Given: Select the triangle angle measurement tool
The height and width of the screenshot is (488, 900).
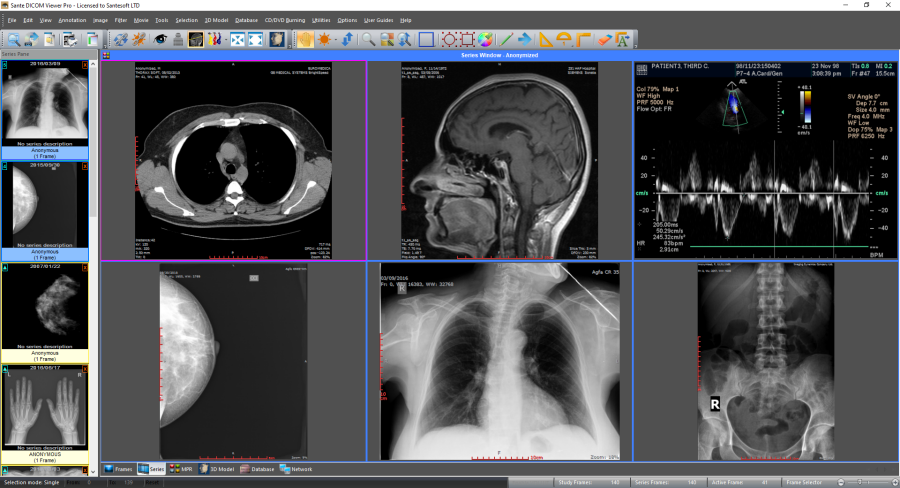Looking at the screenshot, I should [x=546, y=40].
